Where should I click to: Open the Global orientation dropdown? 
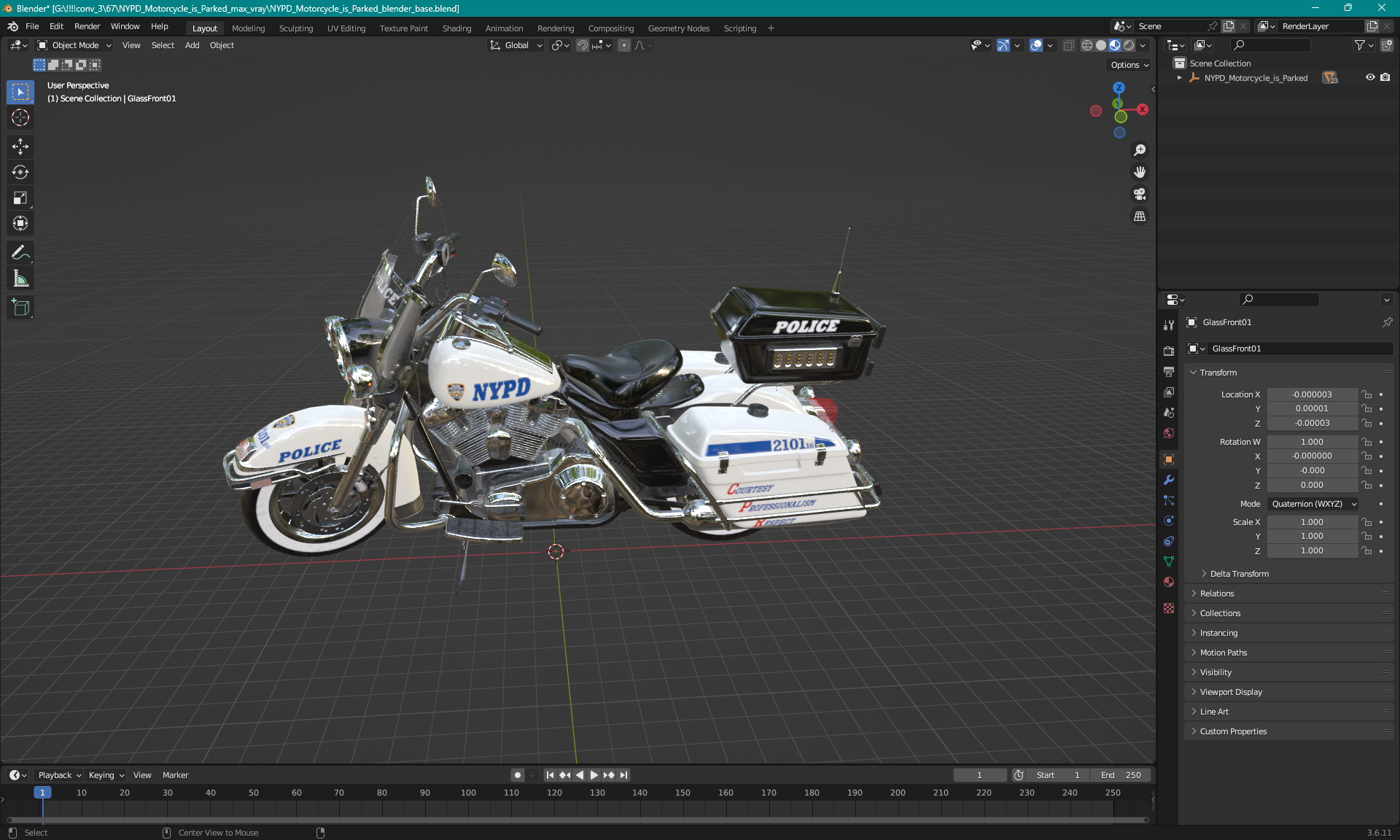(516, 45)
